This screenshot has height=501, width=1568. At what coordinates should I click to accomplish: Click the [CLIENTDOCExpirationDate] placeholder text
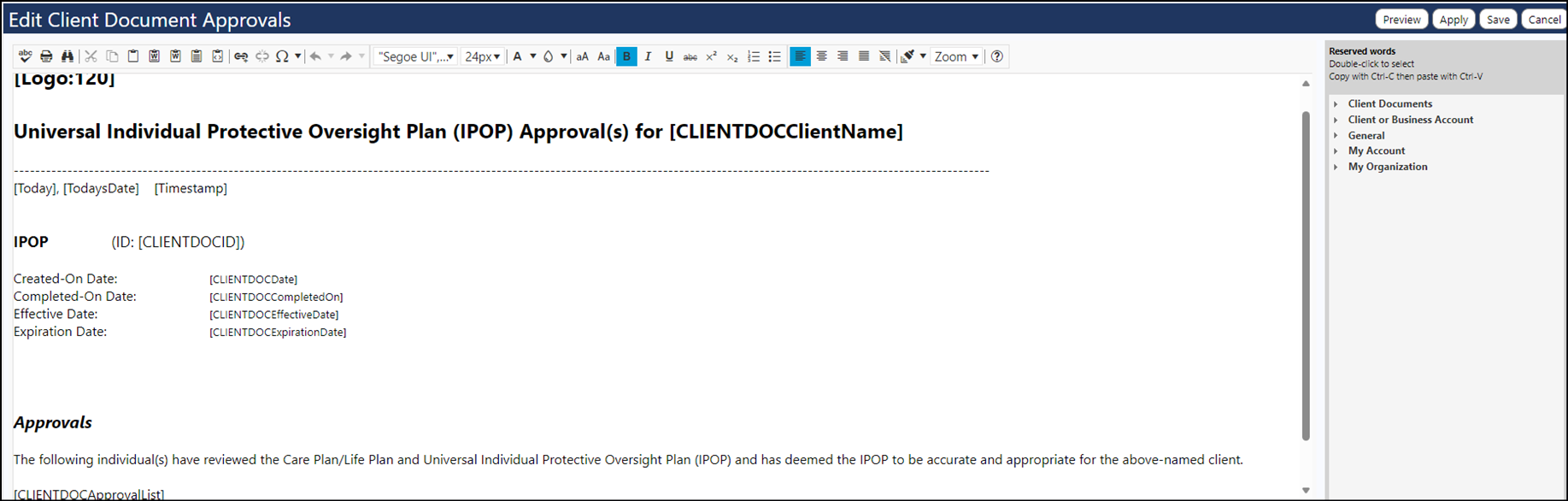tap(278, 333)
